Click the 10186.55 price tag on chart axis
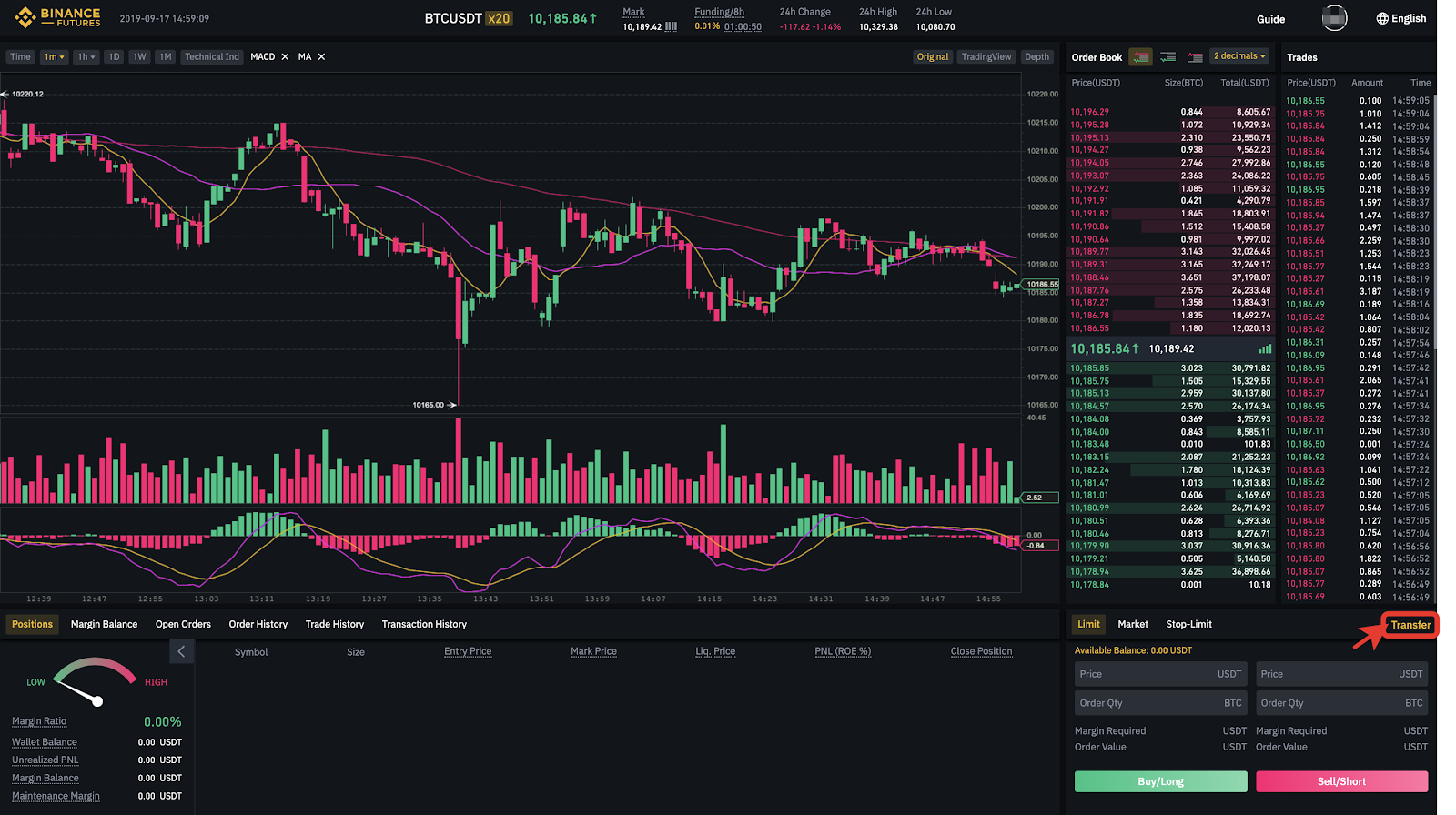Screen dimensions: 1456x815 pyautogui.click(x=1042, y=284)
